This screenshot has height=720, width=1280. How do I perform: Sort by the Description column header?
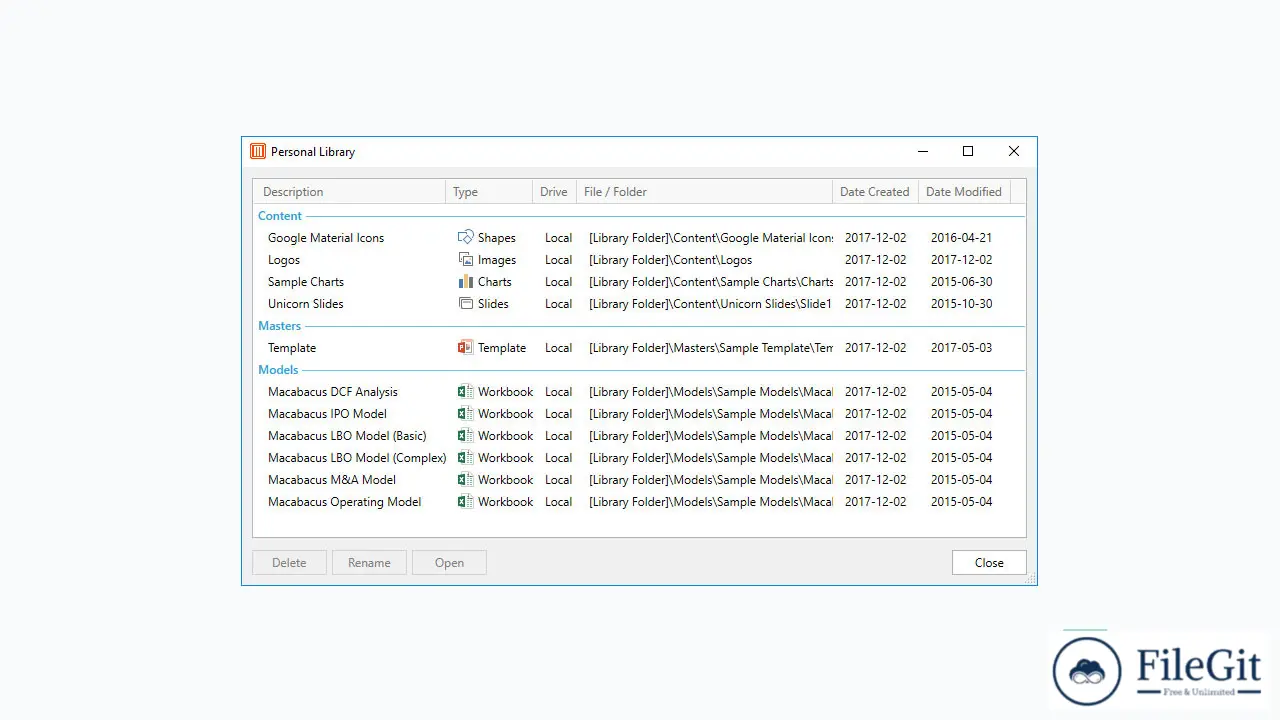pyautogui.click(x=349, y=192)
